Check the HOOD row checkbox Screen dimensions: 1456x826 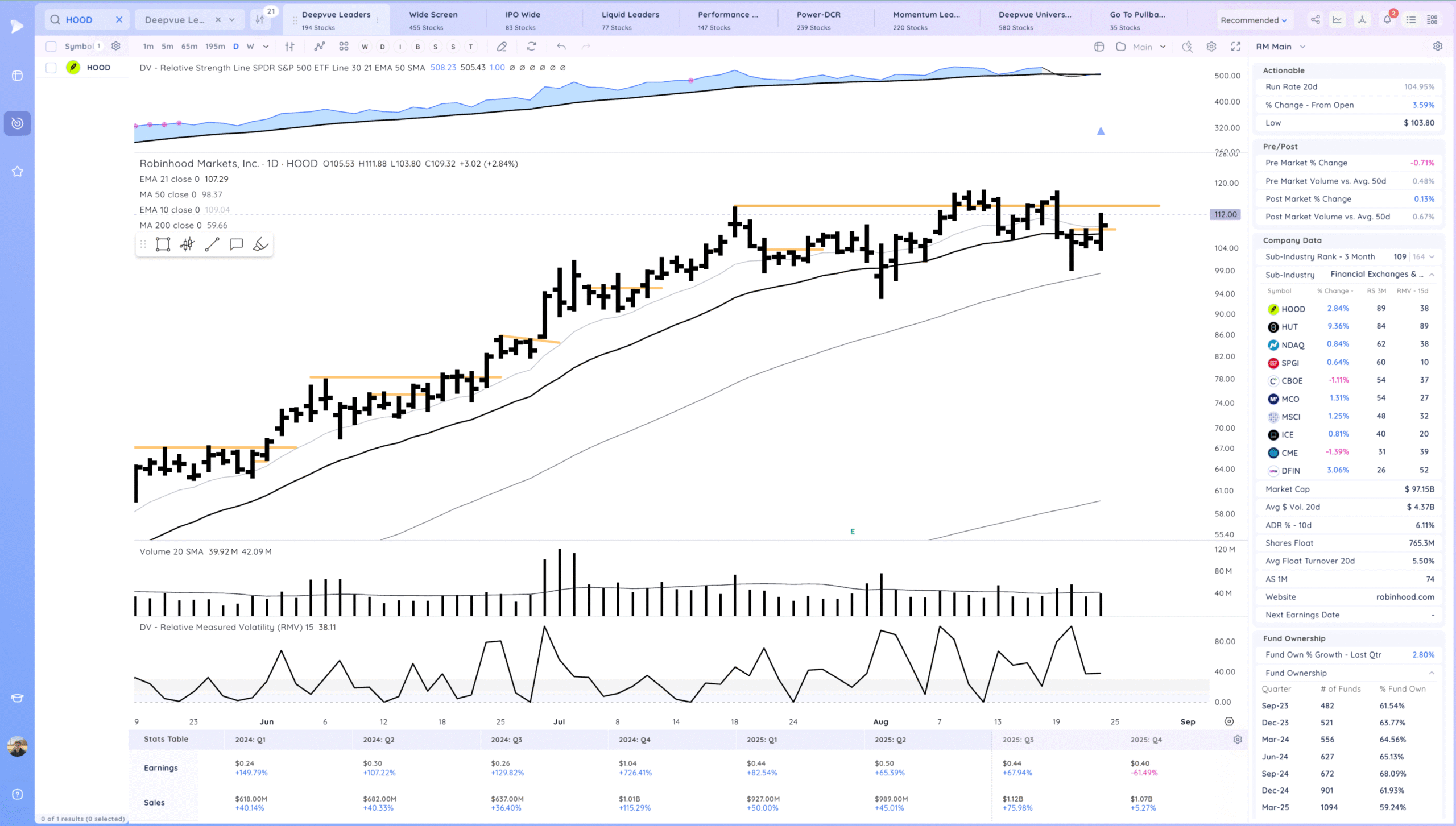pos(51,68)
